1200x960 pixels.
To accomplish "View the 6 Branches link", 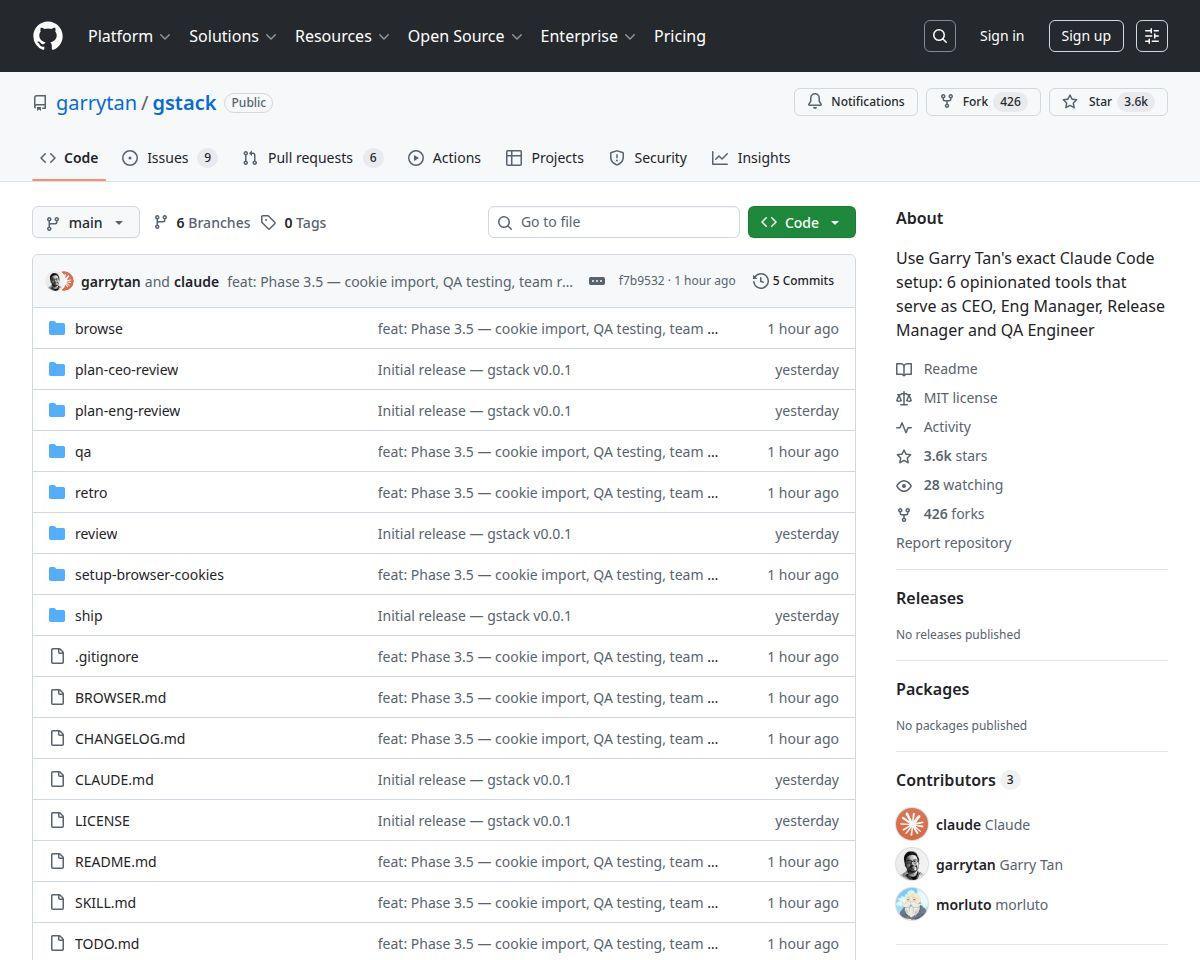I will click(x=202, y=222).
